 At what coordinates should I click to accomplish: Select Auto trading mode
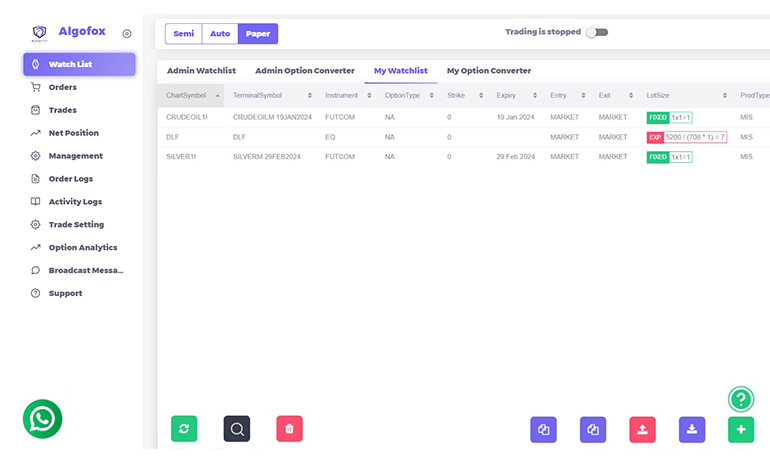tap(220, 33)
